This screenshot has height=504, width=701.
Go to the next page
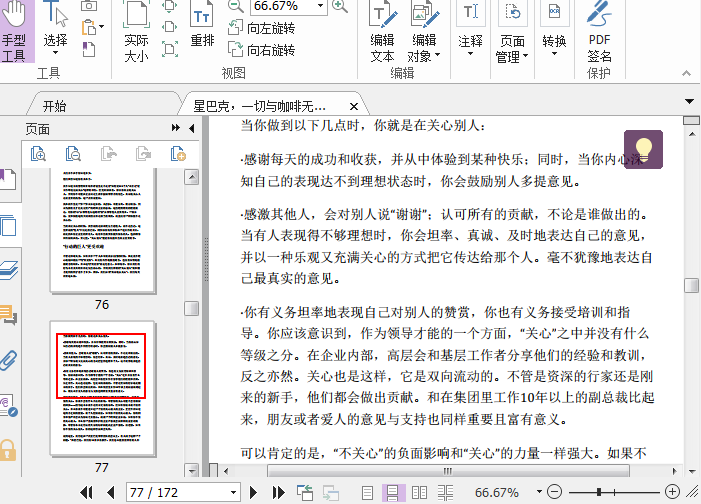click(253, 492)
